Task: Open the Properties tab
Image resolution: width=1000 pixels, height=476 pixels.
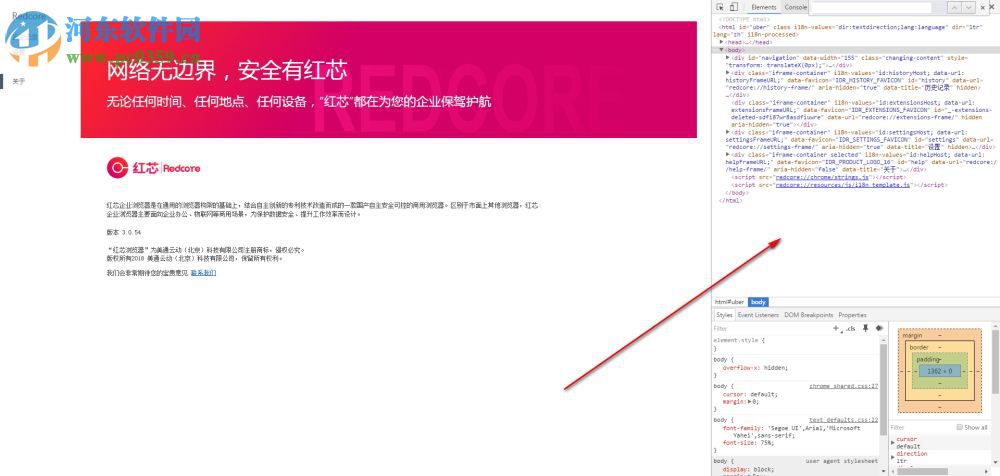Action: coord(852,315)
